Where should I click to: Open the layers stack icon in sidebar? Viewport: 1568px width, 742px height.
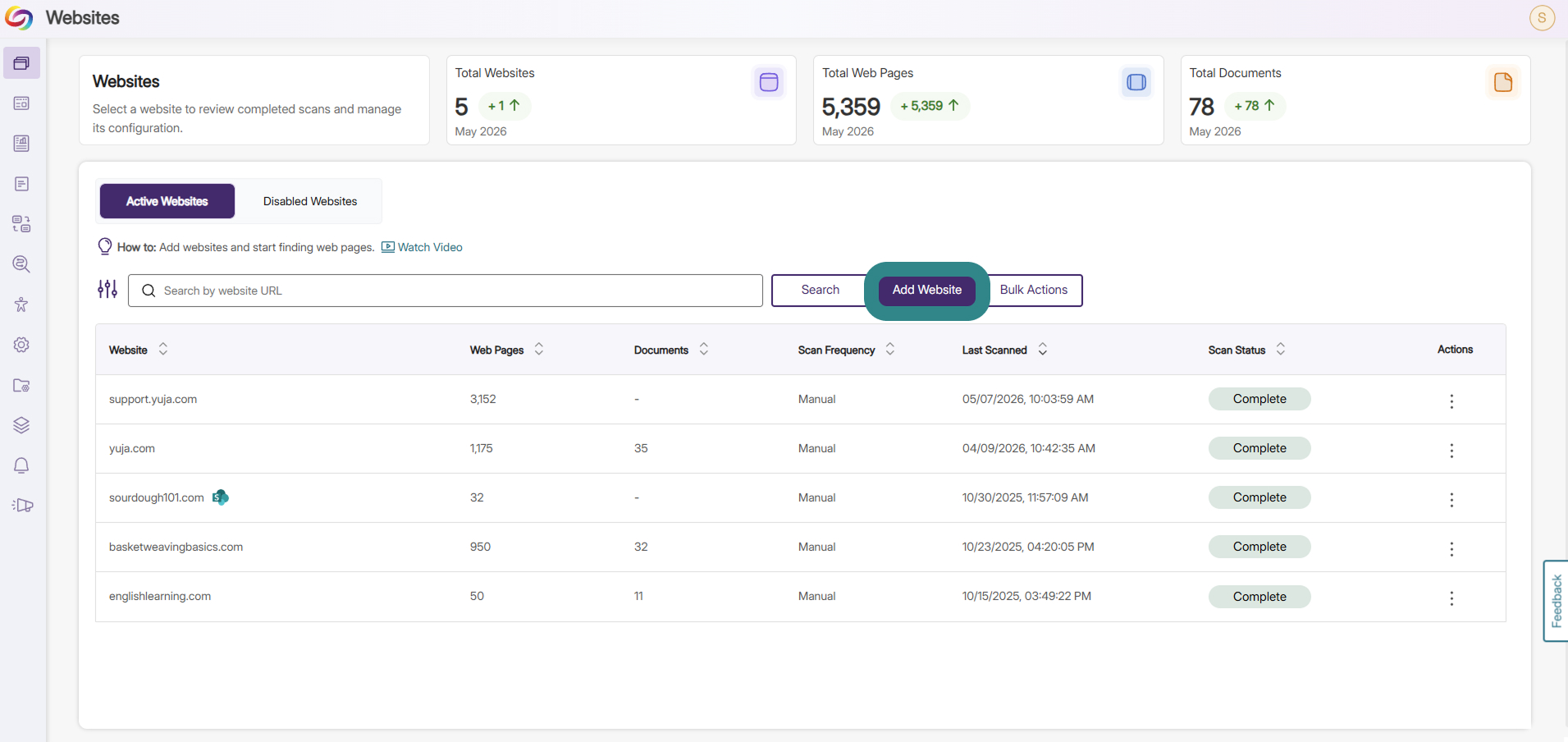coord(21,425)
